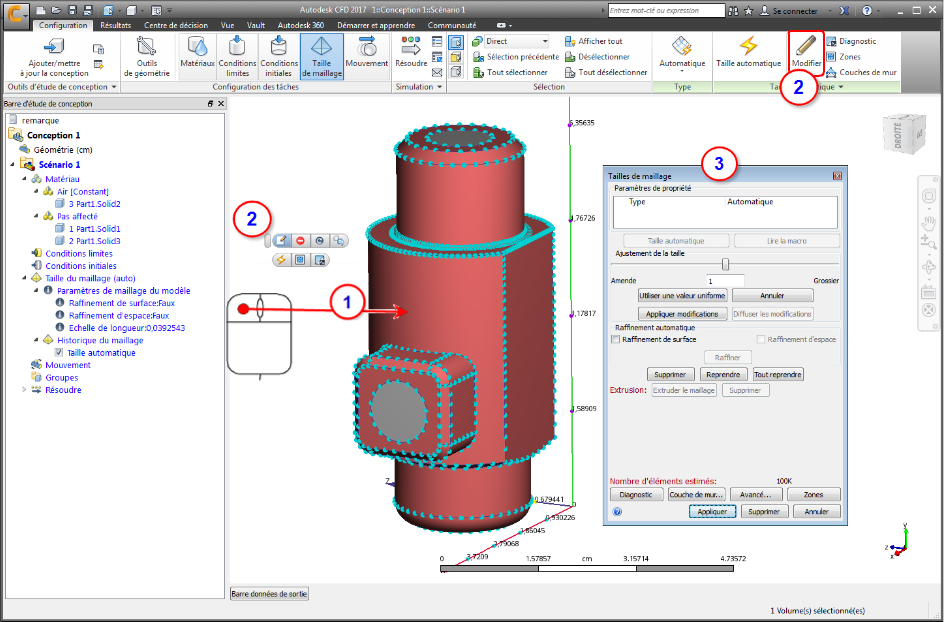Click the save icon in quick access toolbar
Viewport: 944px width, 622px height.
tap(71, 10)
